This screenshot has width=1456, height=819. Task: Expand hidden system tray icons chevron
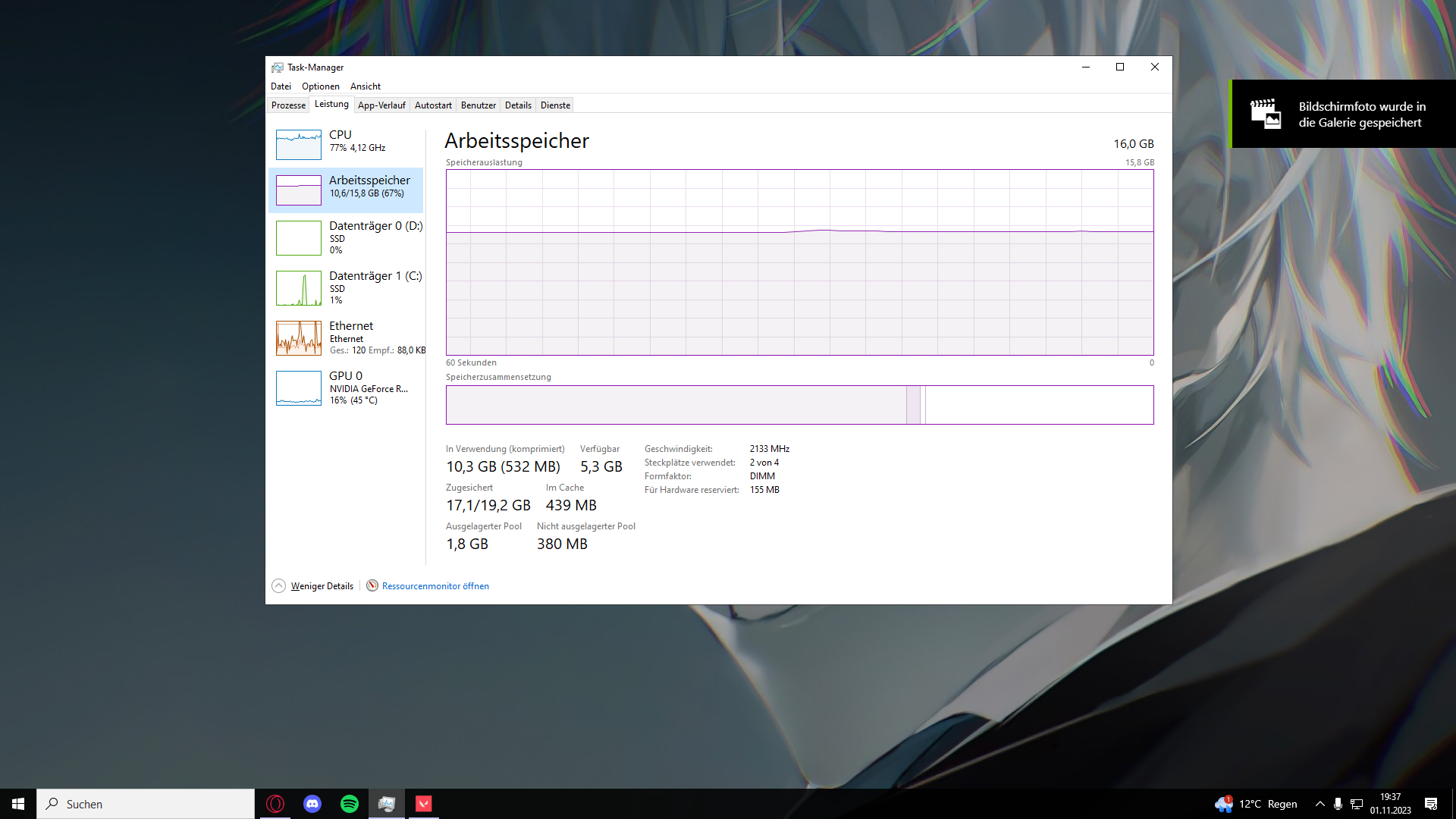pos(1319,804)
